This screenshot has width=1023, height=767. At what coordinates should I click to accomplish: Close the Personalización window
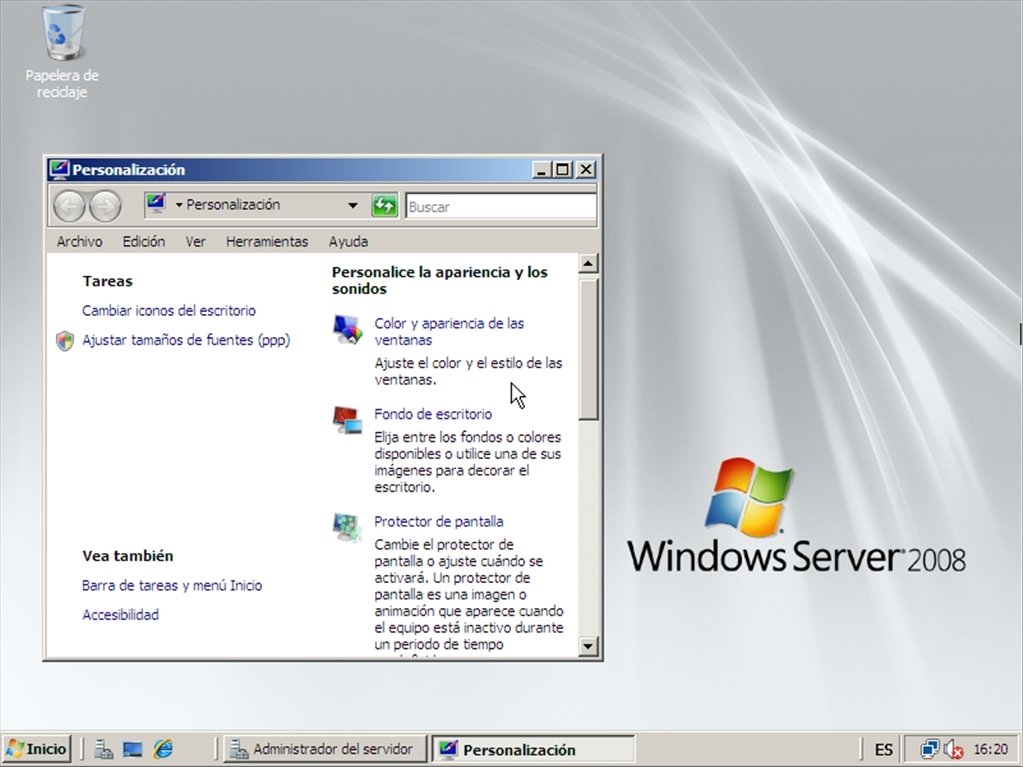[586, 170]
